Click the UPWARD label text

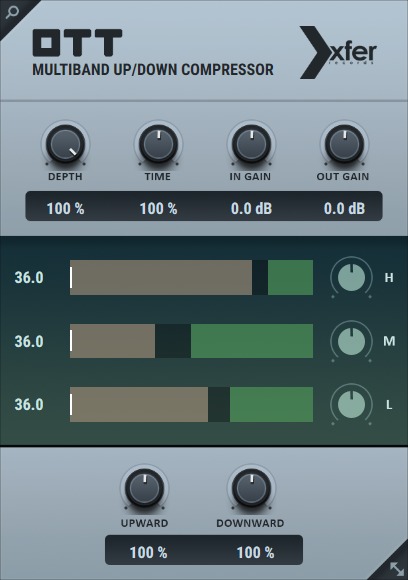click(145, 523)
